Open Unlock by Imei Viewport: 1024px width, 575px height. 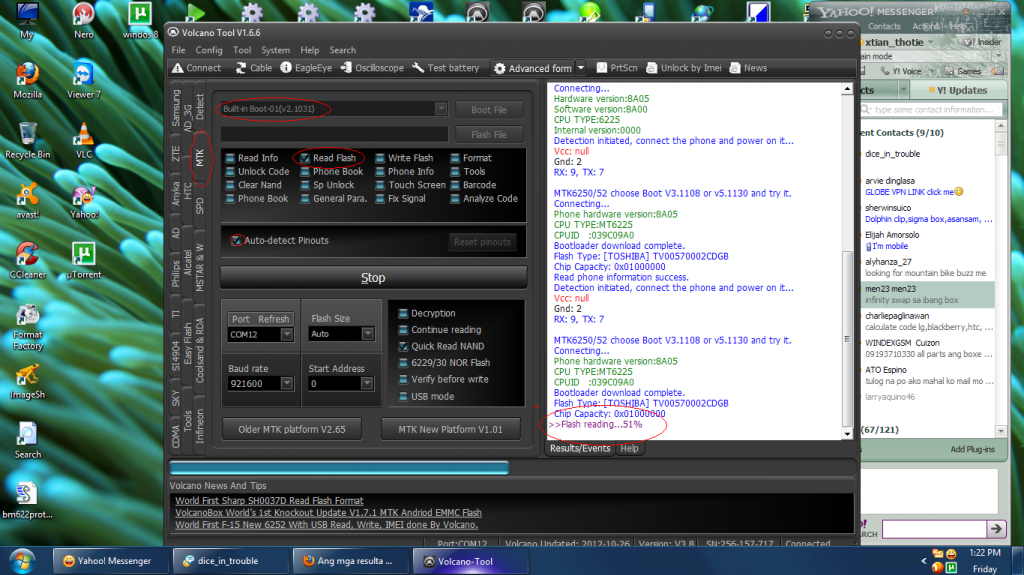[x=684, y=68]
